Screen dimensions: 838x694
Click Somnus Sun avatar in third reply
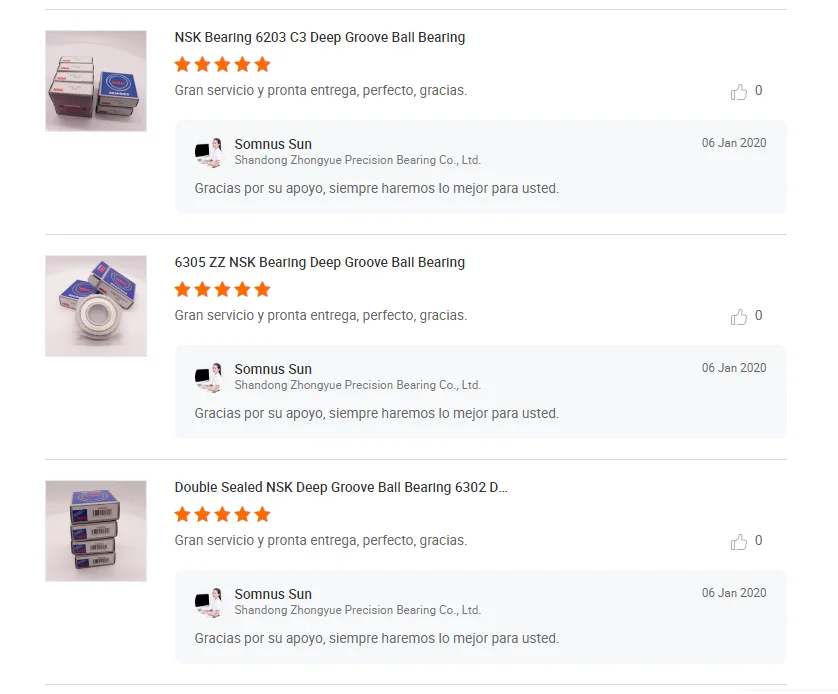tap(209, 602)
